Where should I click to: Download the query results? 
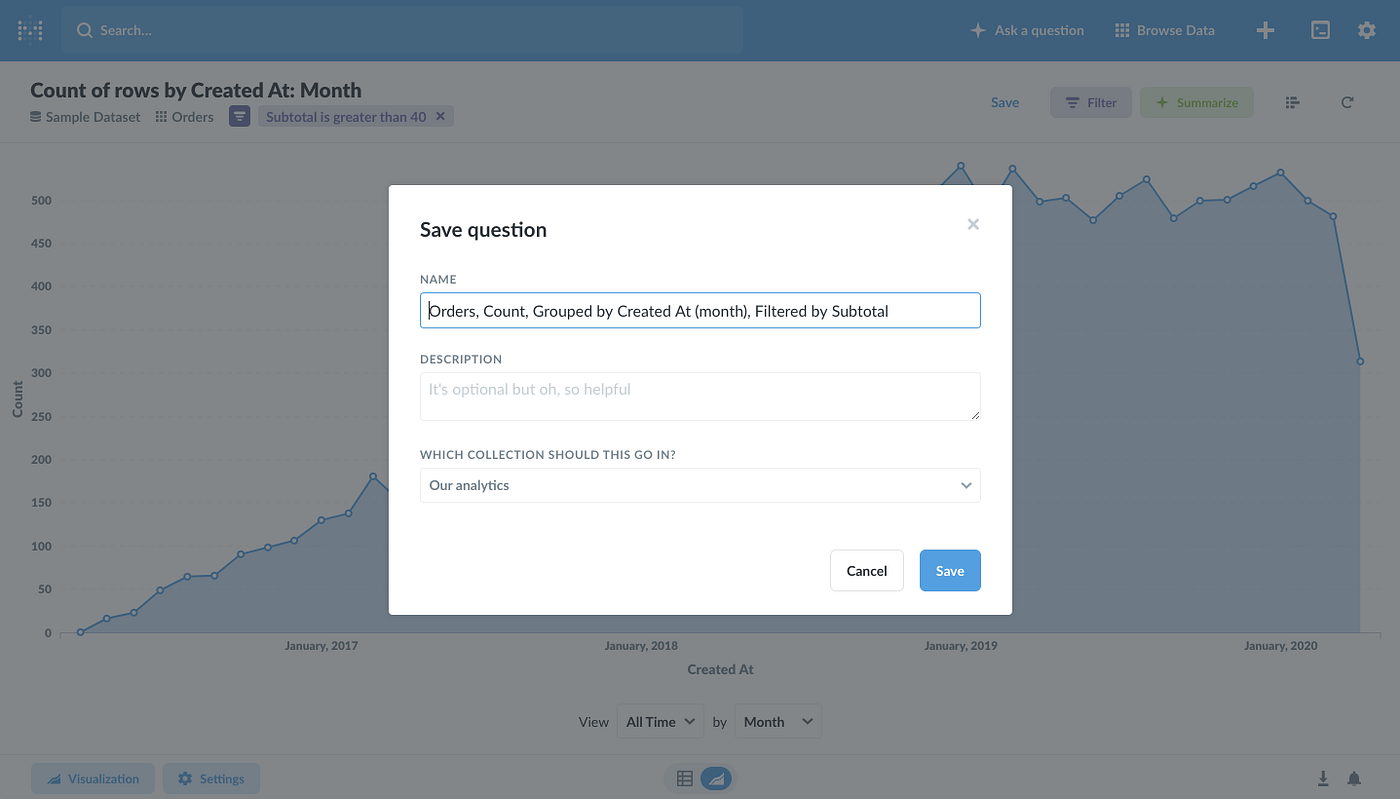point(1322,778)
